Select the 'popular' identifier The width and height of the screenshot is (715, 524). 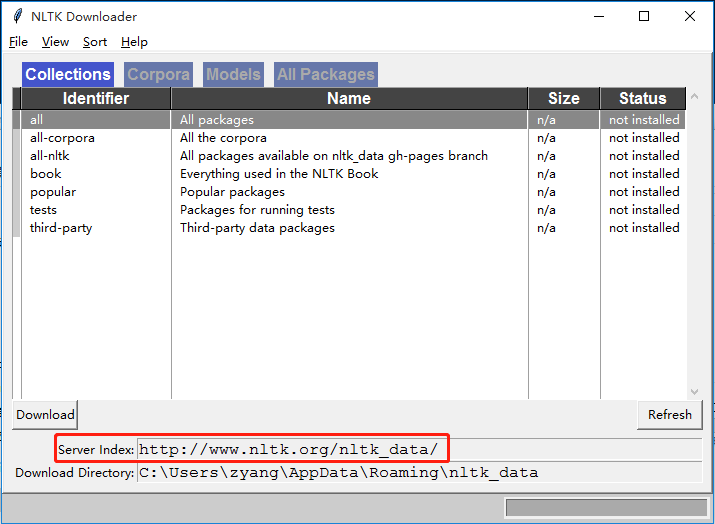tap(53, 192)
